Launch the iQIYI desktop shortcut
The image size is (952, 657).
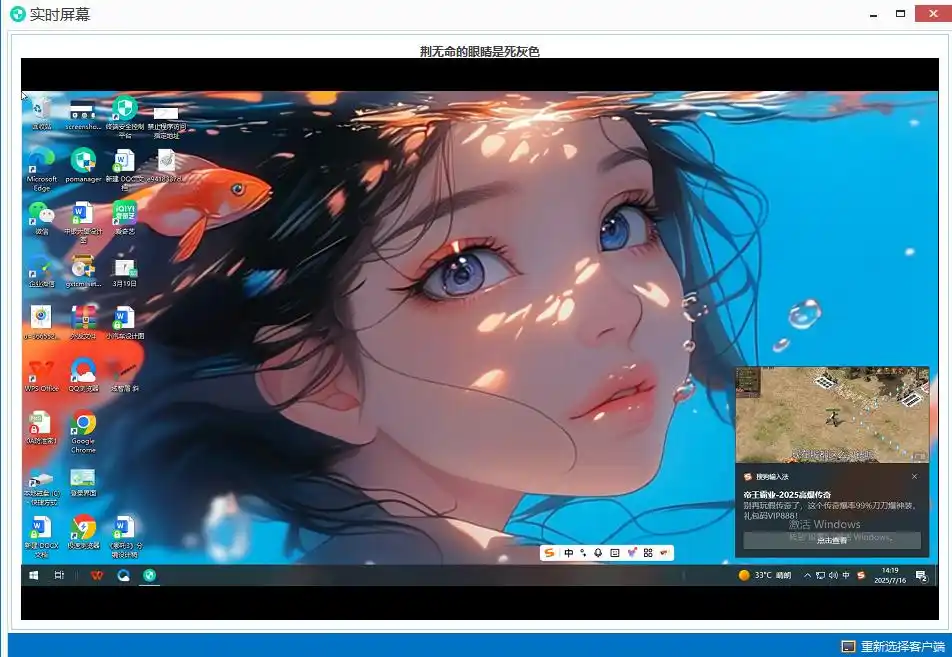pos(124,219)
